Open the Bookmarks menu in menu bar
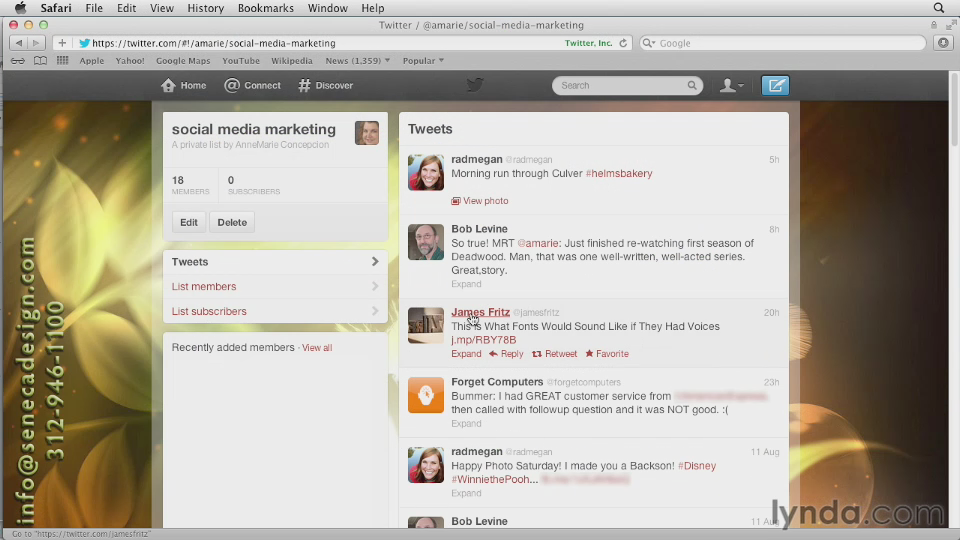 point(265,8)
